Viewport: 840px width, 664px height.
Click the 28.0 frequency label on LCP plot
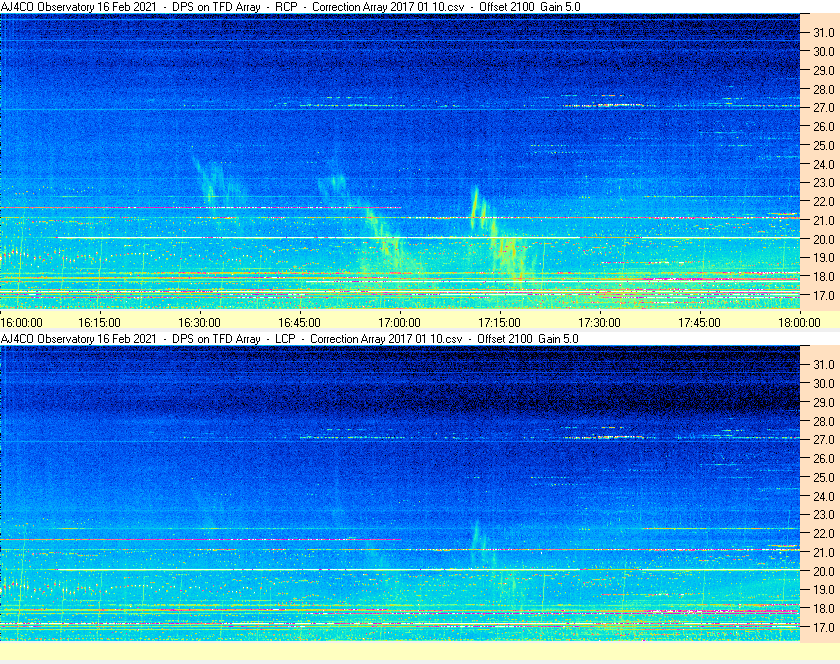(824, 421)
